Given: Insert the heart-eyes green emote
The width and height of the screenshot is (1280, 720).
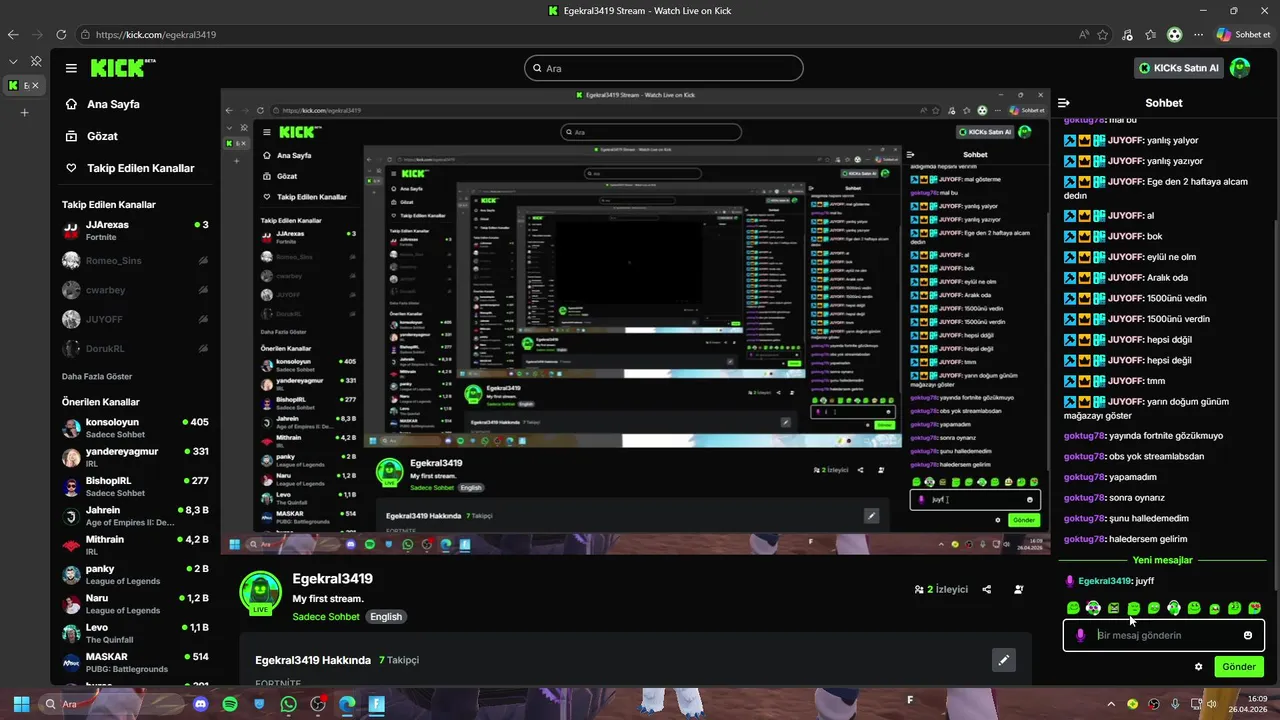Looking at the screenshot, I should pos(1255,608).
